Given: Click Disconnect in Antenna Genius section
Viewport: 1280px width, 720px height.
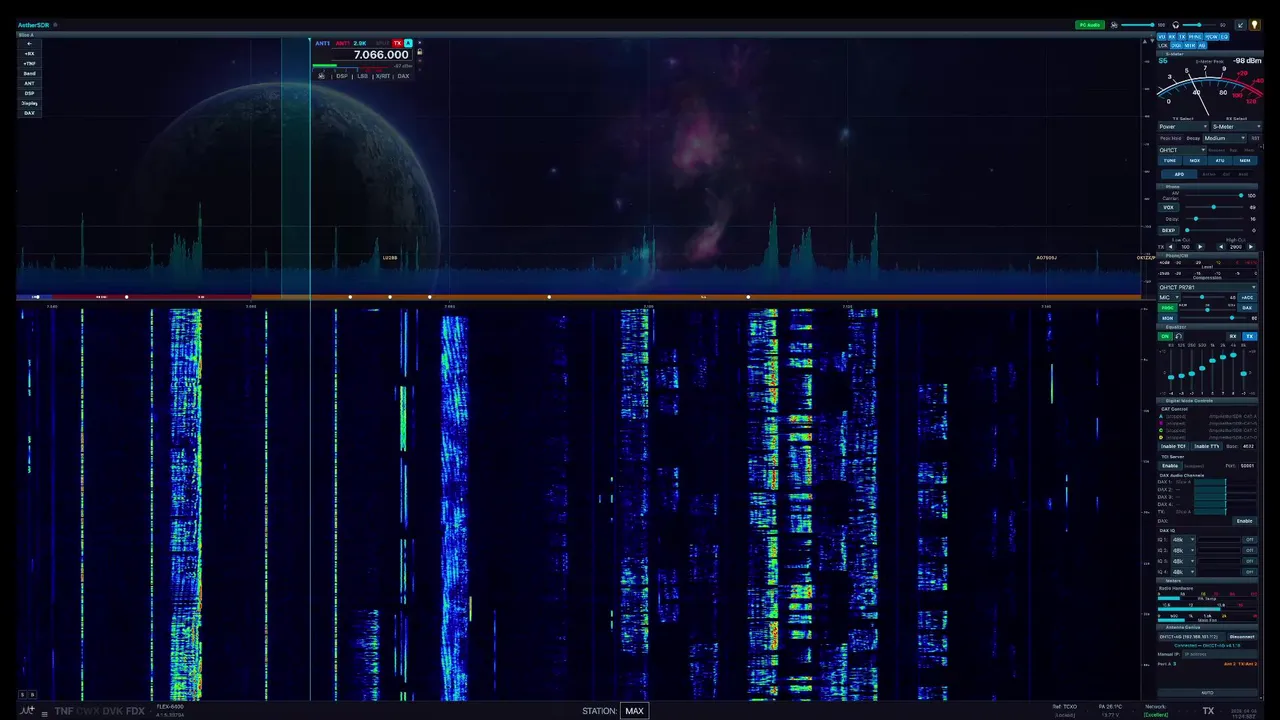Looking at the screenshot, I should tap(1242, 636).
